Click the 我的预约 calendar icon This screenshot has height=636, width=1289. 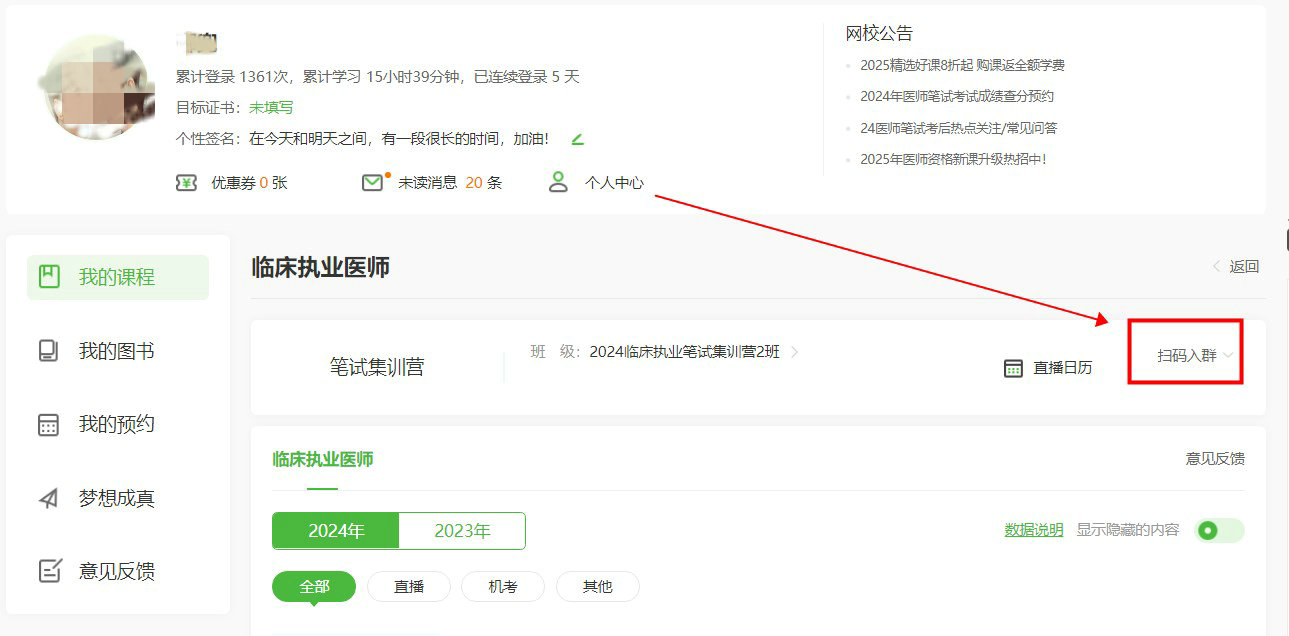click(48, 424)
